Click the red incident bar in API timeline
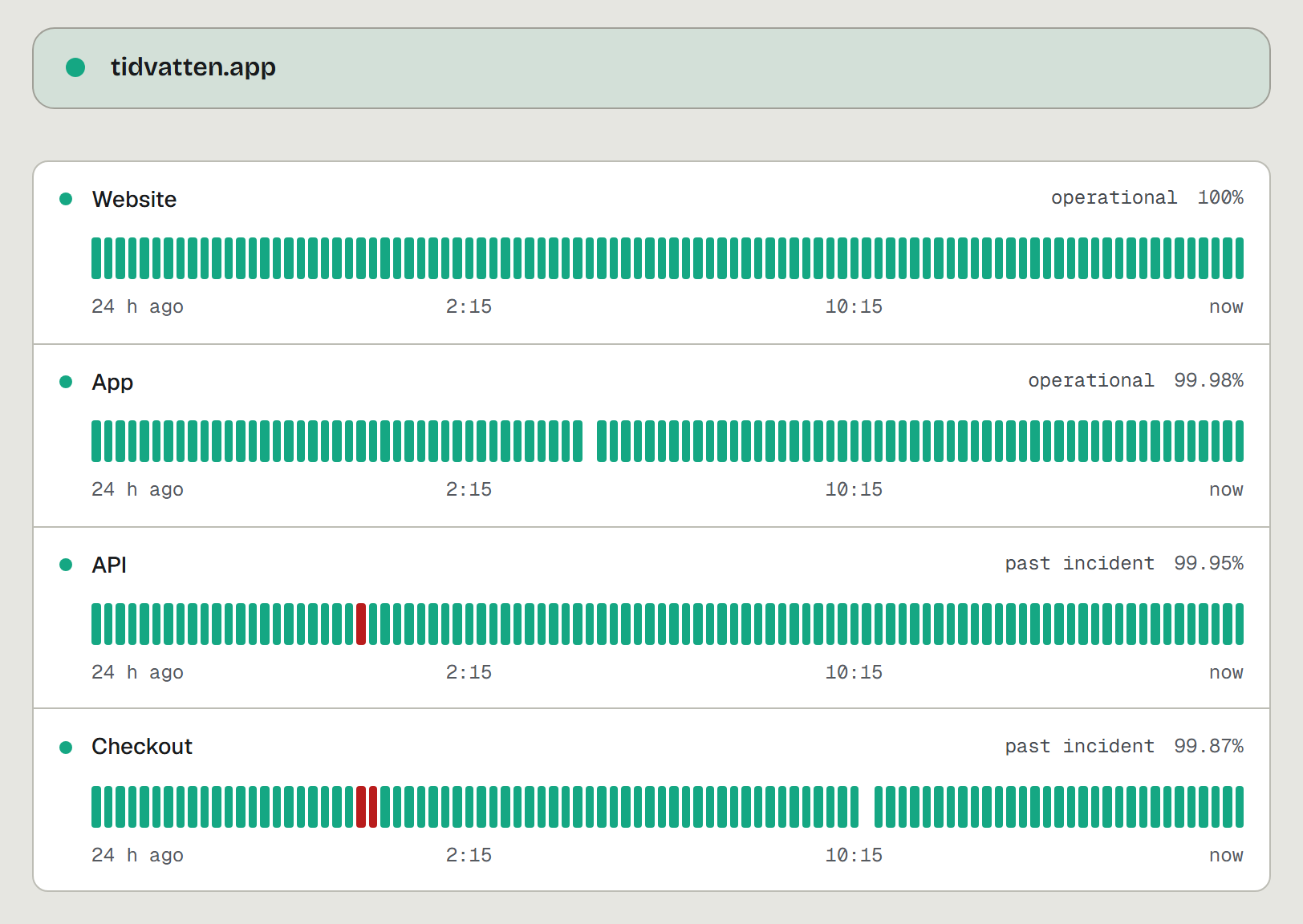 [361, 624]
